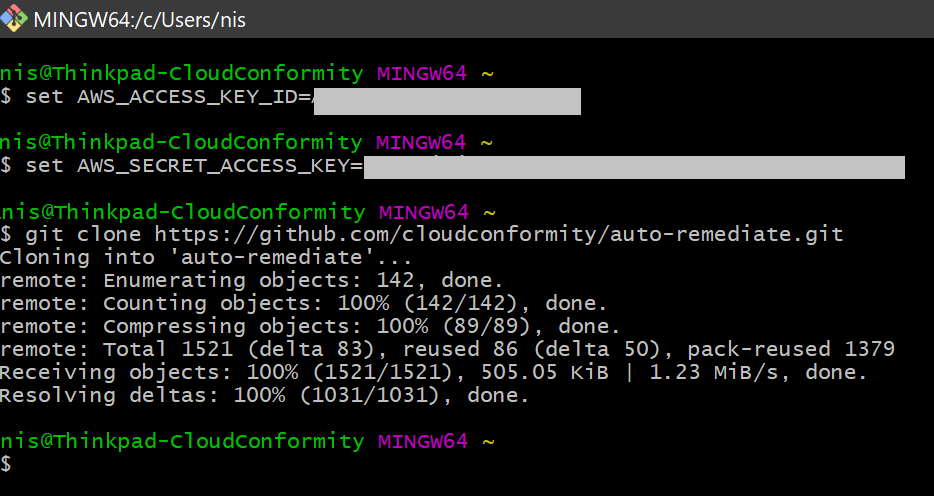Select the redacted secret access key value
The image size is (934, 496).
634,166
